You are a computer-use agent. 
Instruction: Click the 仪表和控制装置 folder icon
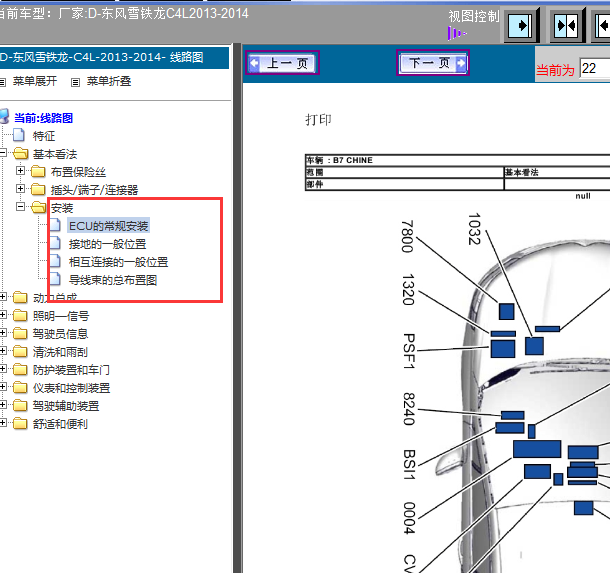tap(20, 387)
